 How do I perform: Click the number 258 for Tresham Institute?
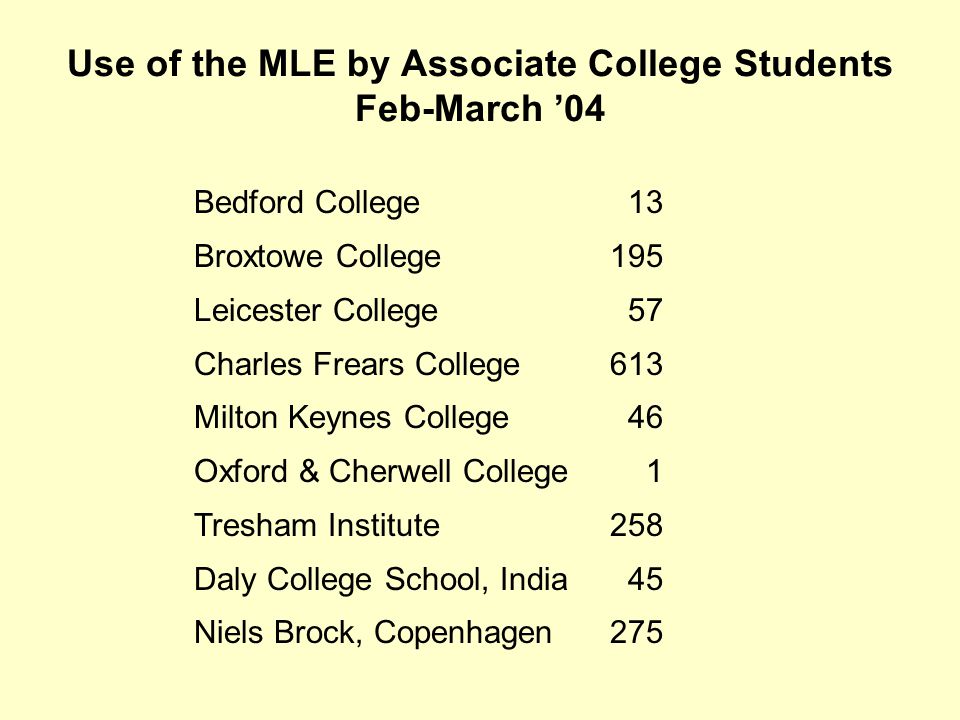(x=636, y=525)
